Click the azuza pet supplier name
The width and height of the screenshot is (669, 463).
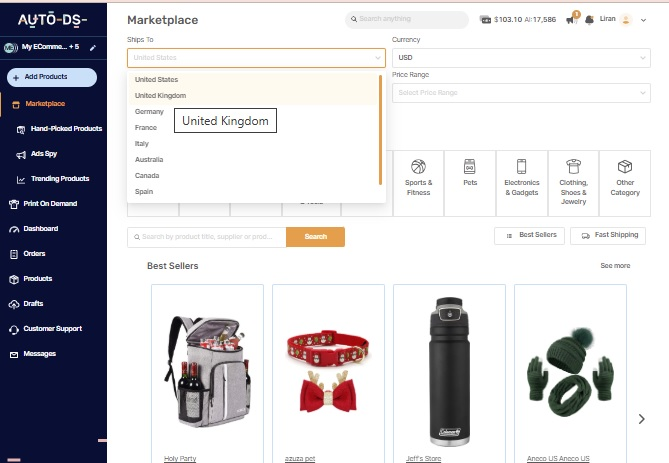coord(300,458)
